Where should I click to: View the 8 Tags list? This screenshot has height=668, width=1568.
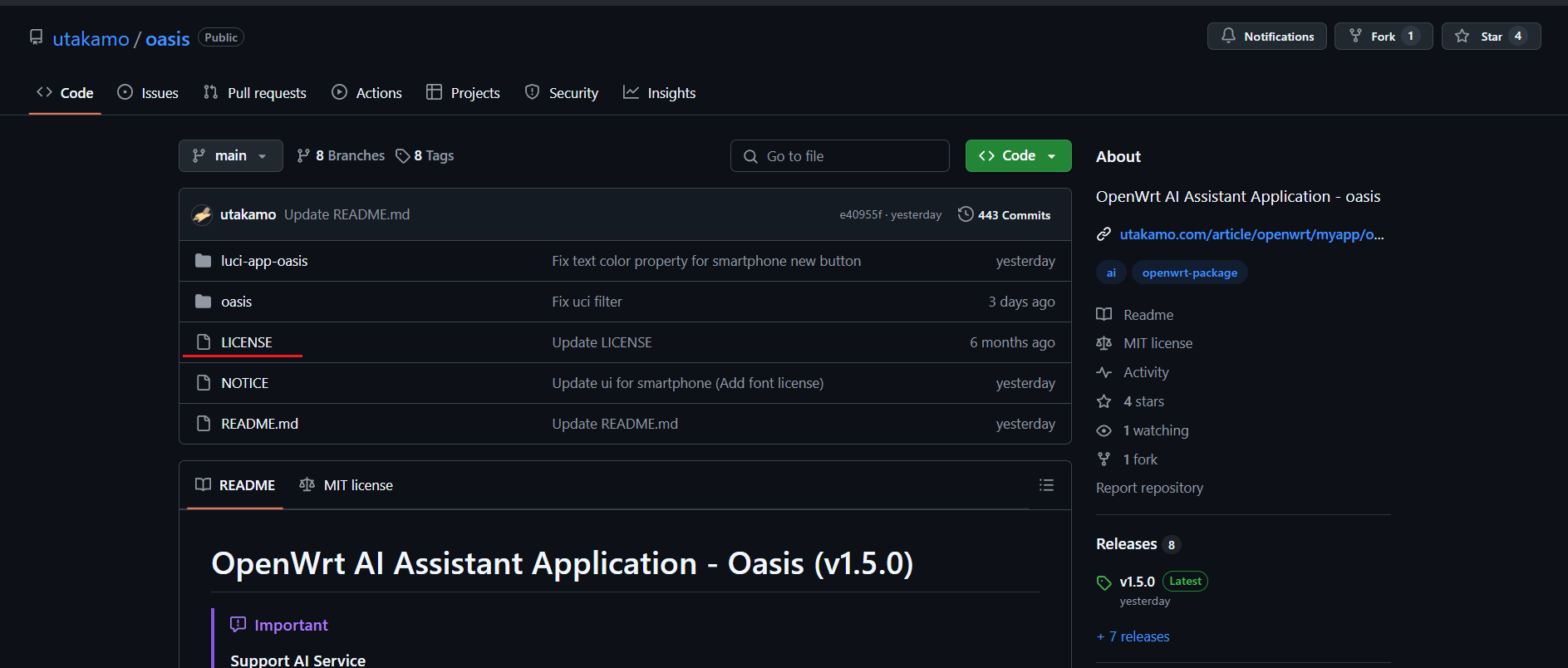pos(425,156)
